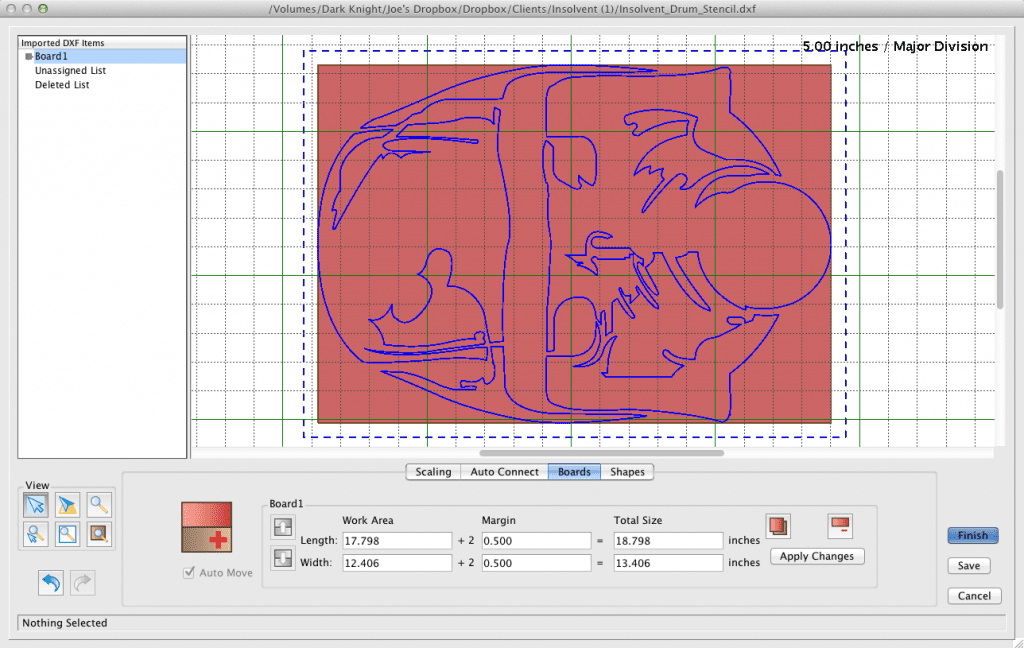Screen dimensions: 1024x648
Task: Click the length stepper icon next to Work Area
Action: (x=283, y=527)
